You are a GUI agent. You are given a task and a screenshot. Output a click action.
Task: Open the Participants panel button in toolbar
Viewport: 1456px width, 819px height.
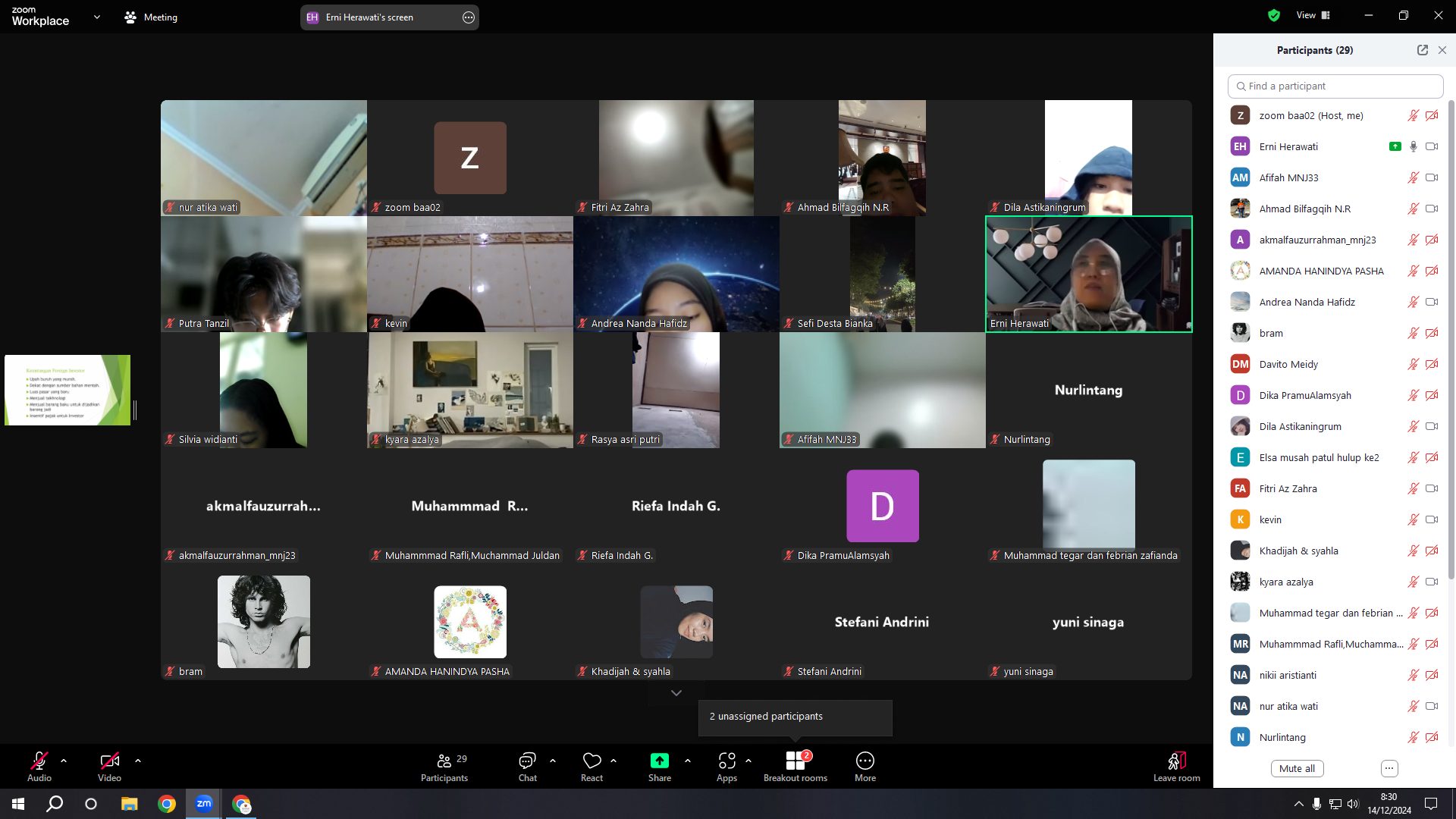[x=445, y=767]
